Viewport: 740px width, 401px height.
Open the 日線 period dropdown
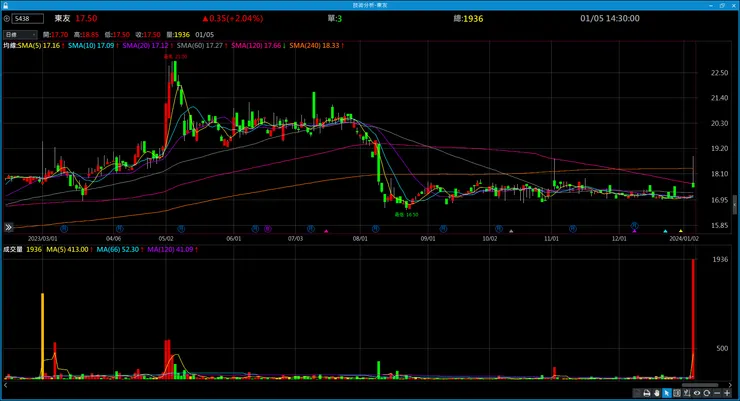pos(20,34)
